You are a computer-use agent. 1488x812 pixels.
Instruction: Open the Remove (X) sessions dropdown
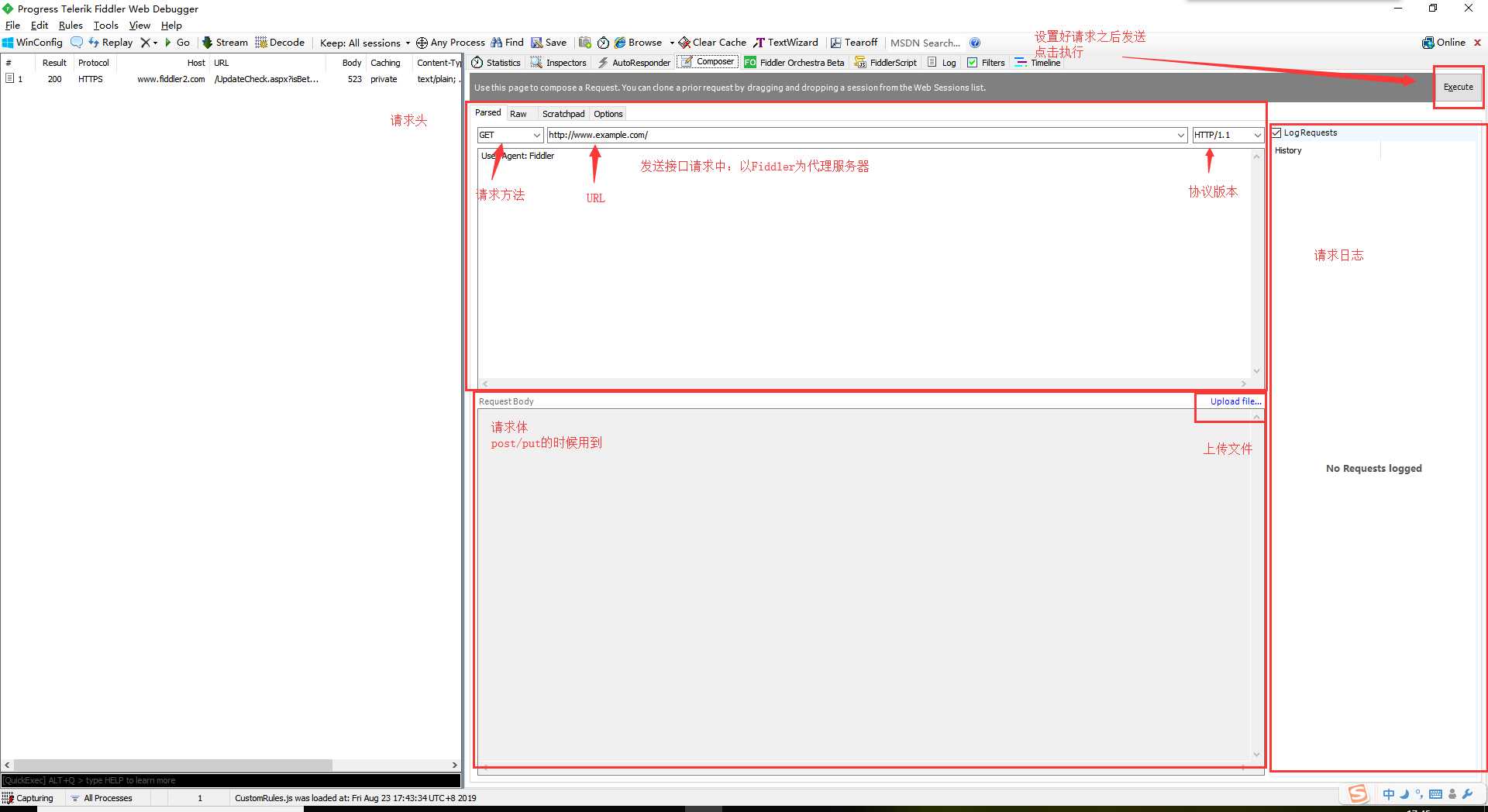click(x=149, y=43)
